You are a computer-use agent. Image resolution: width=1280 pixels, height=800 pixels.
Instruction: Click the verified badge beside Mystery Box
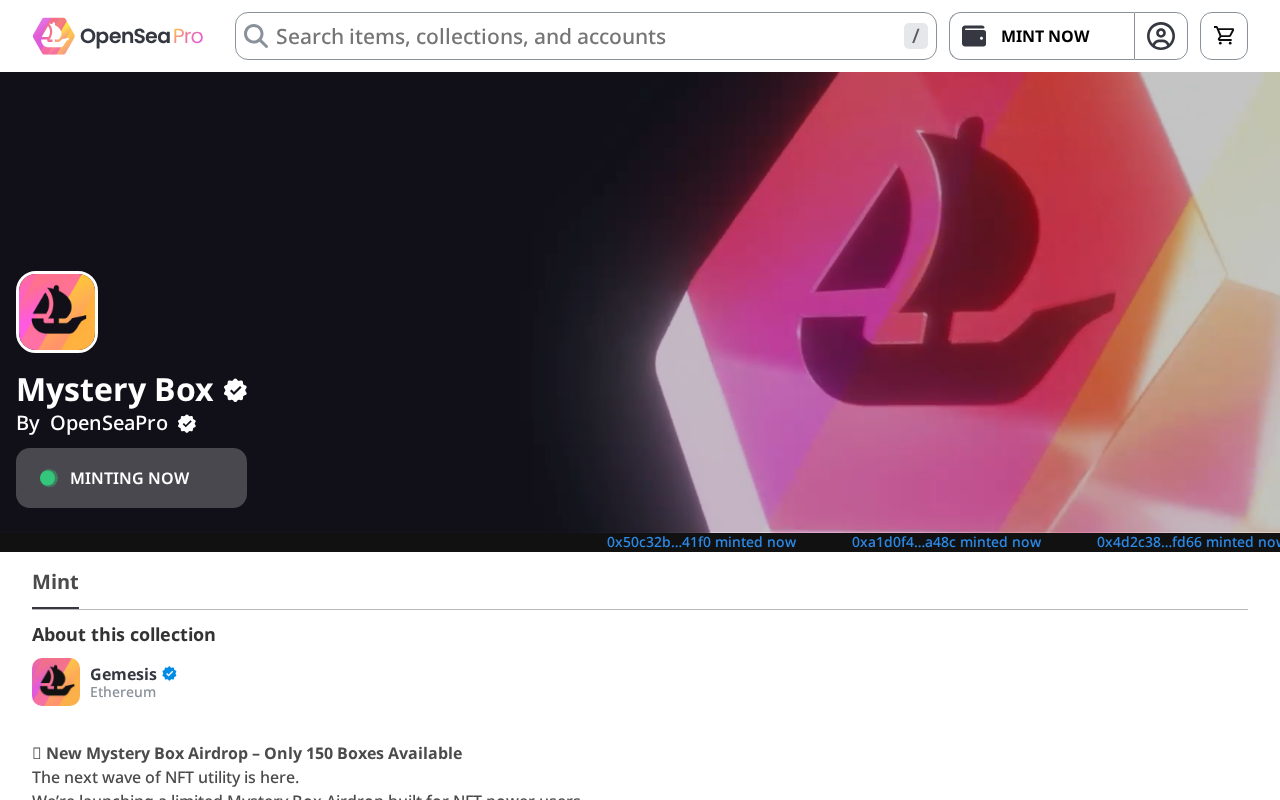tap(235, 390)
